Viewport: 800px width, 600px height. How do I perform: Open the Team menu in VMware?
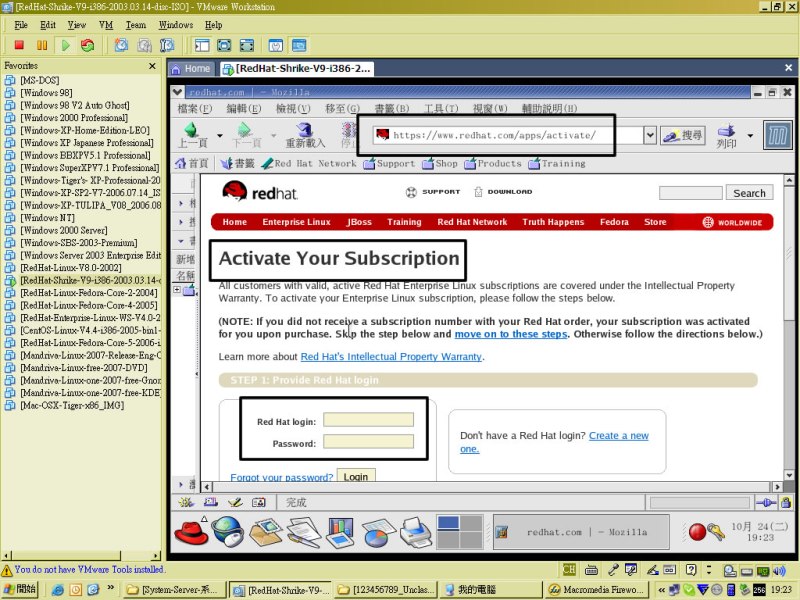coord(136,25)
